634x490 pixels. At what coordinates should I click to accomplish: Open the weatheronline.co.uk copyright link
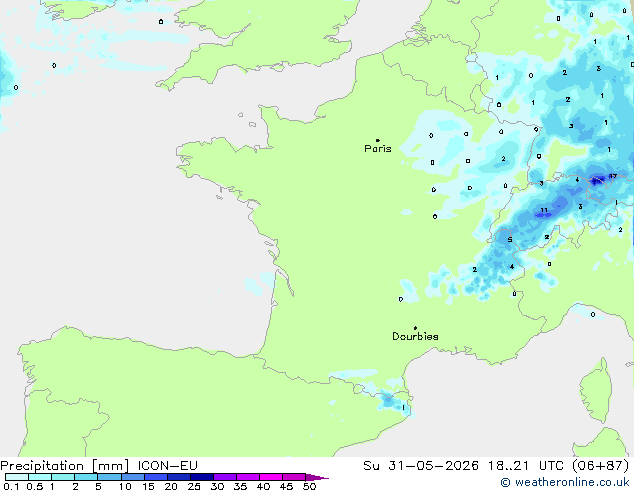pos(565,482)
